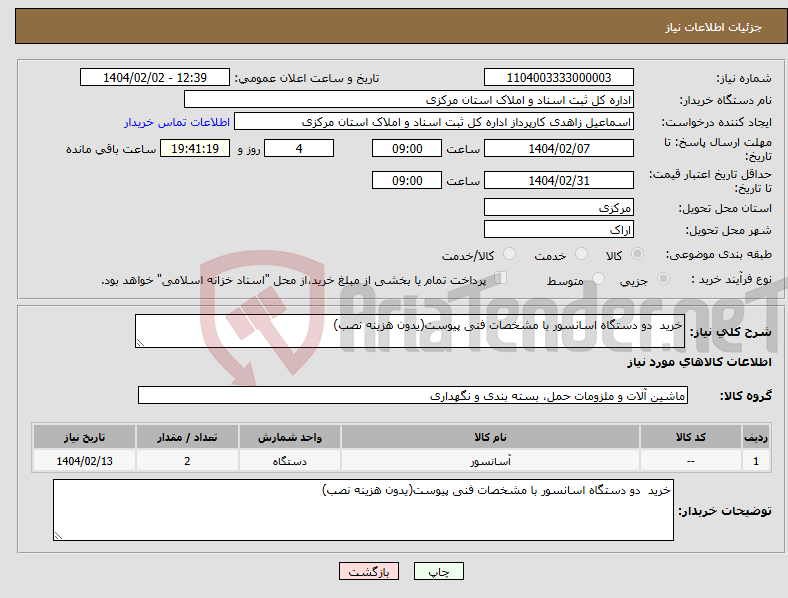
Task: Click the delivery city field اراک
Action: click(x=558, y=229)
